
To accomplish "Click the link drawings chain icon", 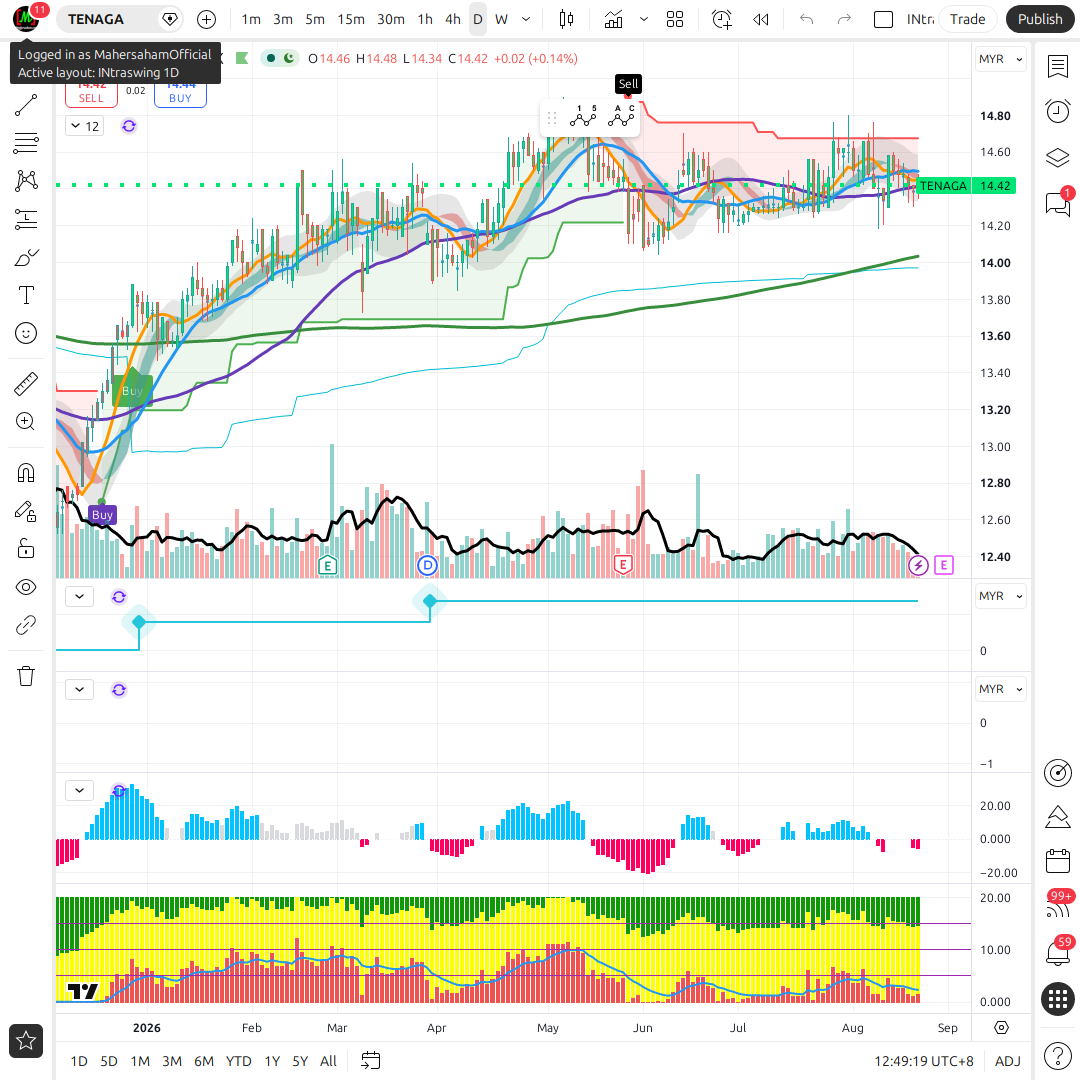I will point(25,625).
